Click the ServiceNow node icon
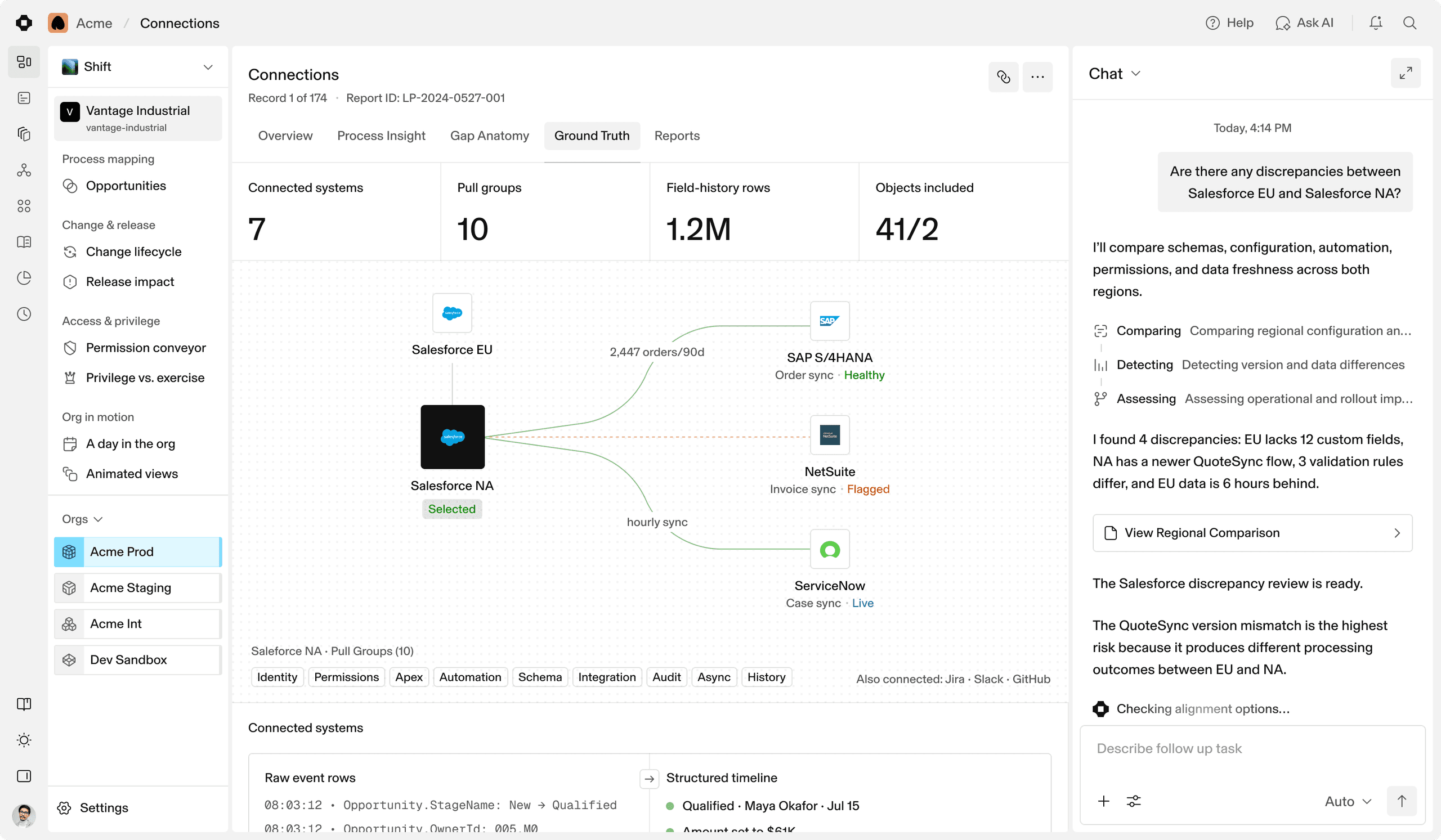 coord(830,549)
